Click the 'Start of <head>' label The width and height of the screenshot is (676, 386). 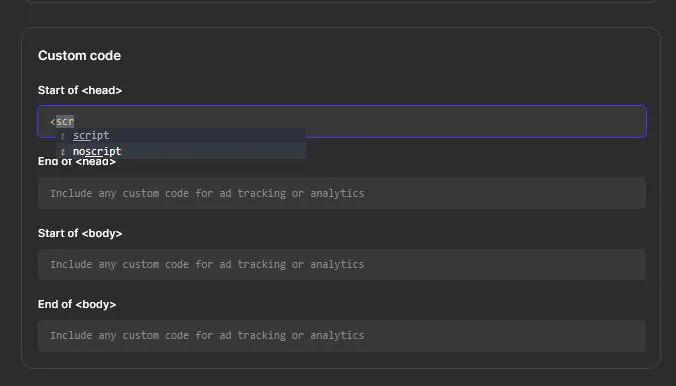[80, 90]
